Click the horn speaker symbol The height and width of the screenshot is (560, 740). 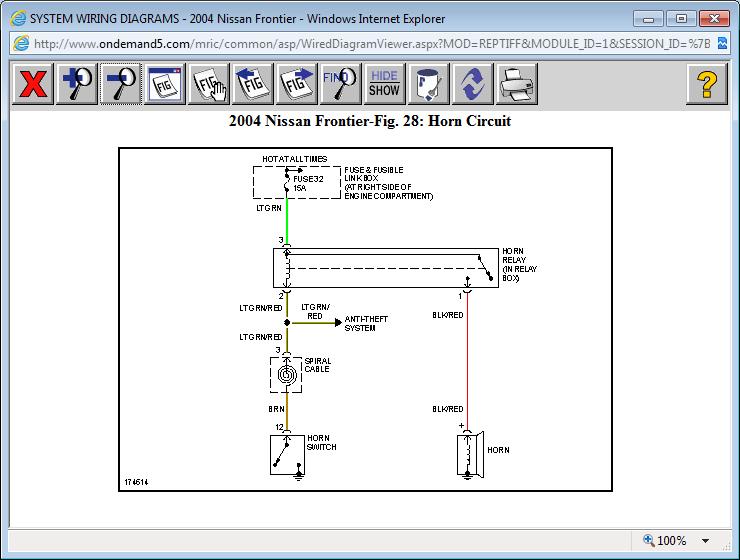click(x=470, y=455)
